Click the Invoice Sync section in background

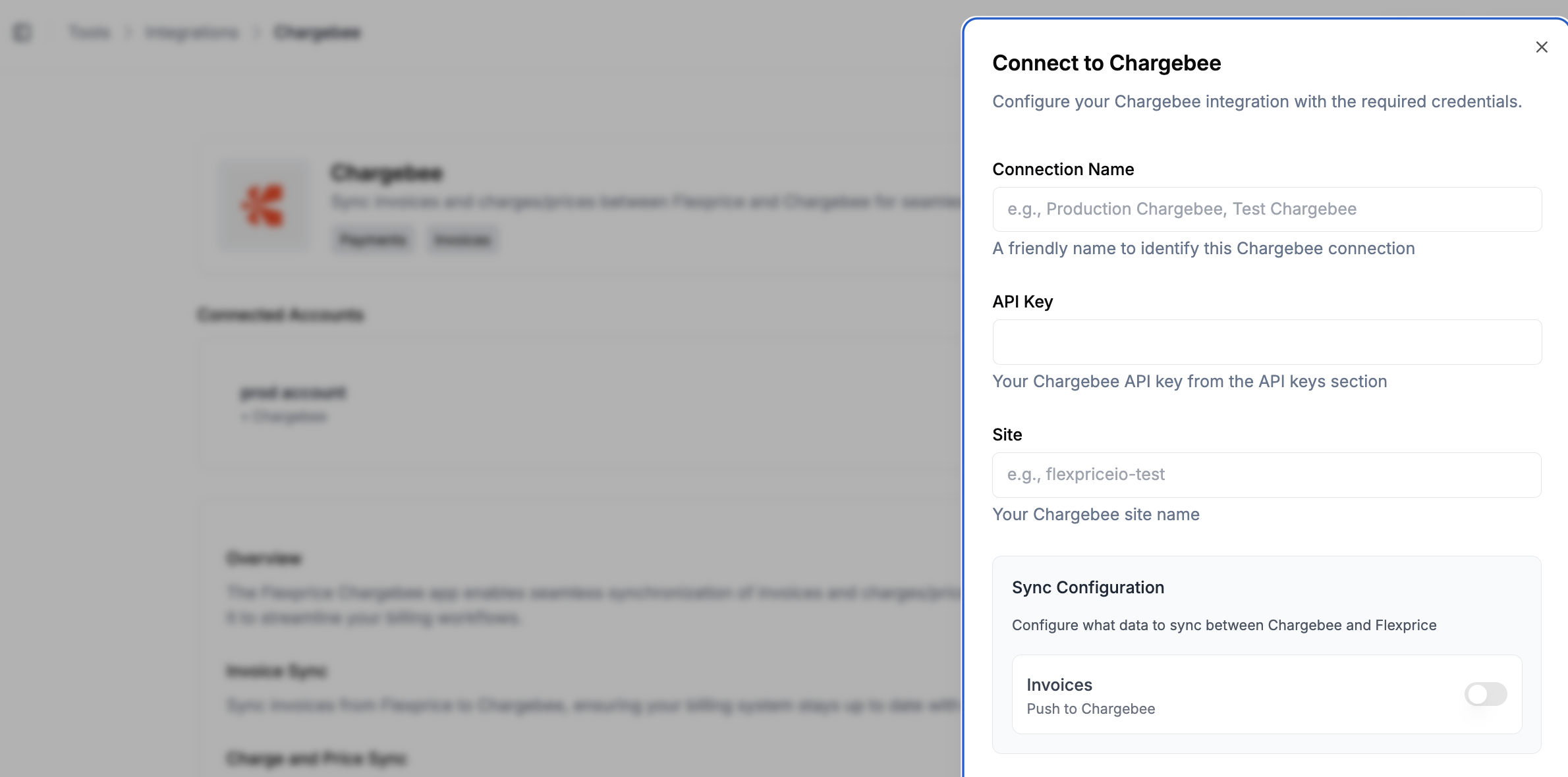point(277,671)
